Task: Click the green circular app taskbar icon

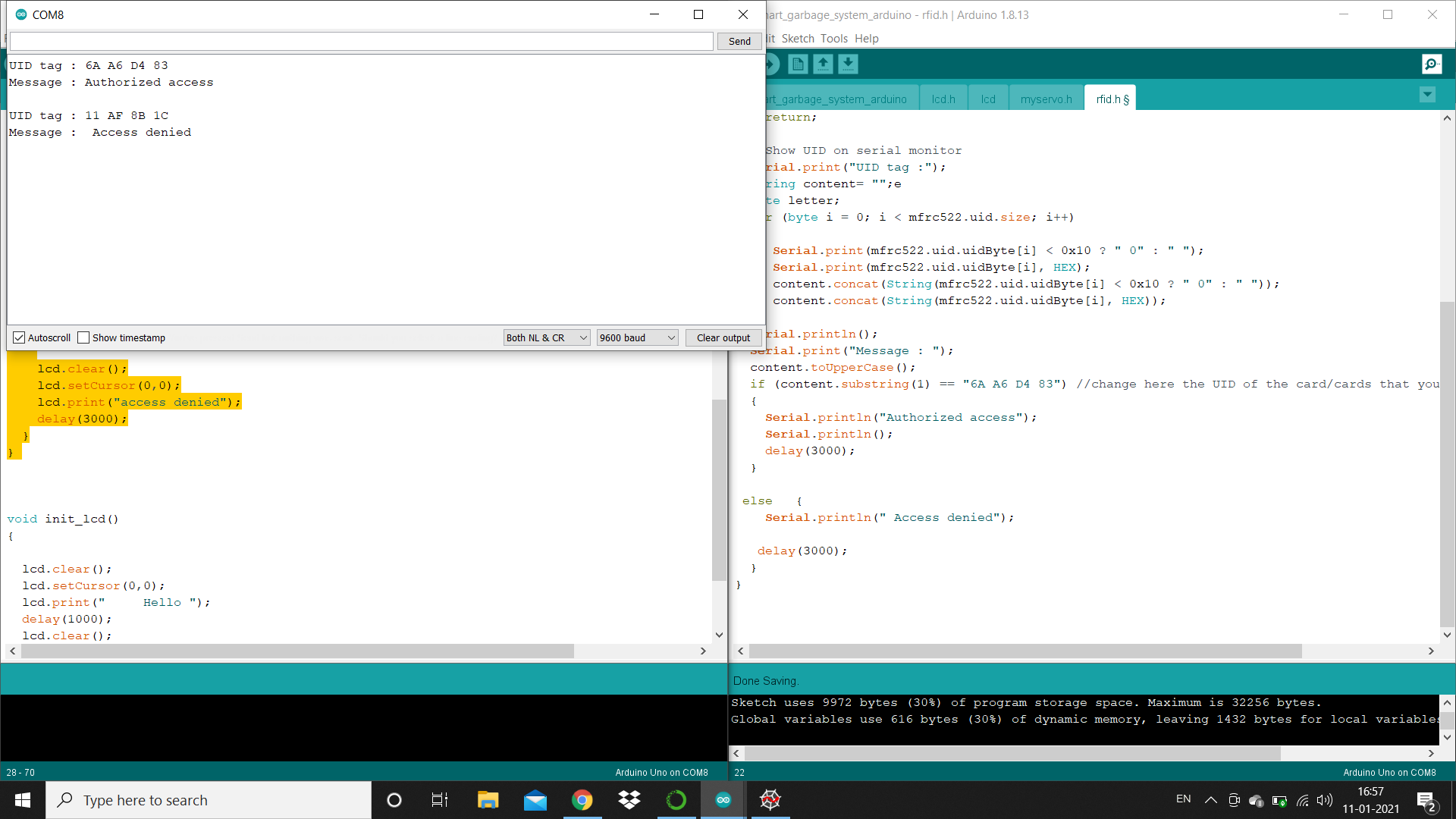Action: [676, 800]
